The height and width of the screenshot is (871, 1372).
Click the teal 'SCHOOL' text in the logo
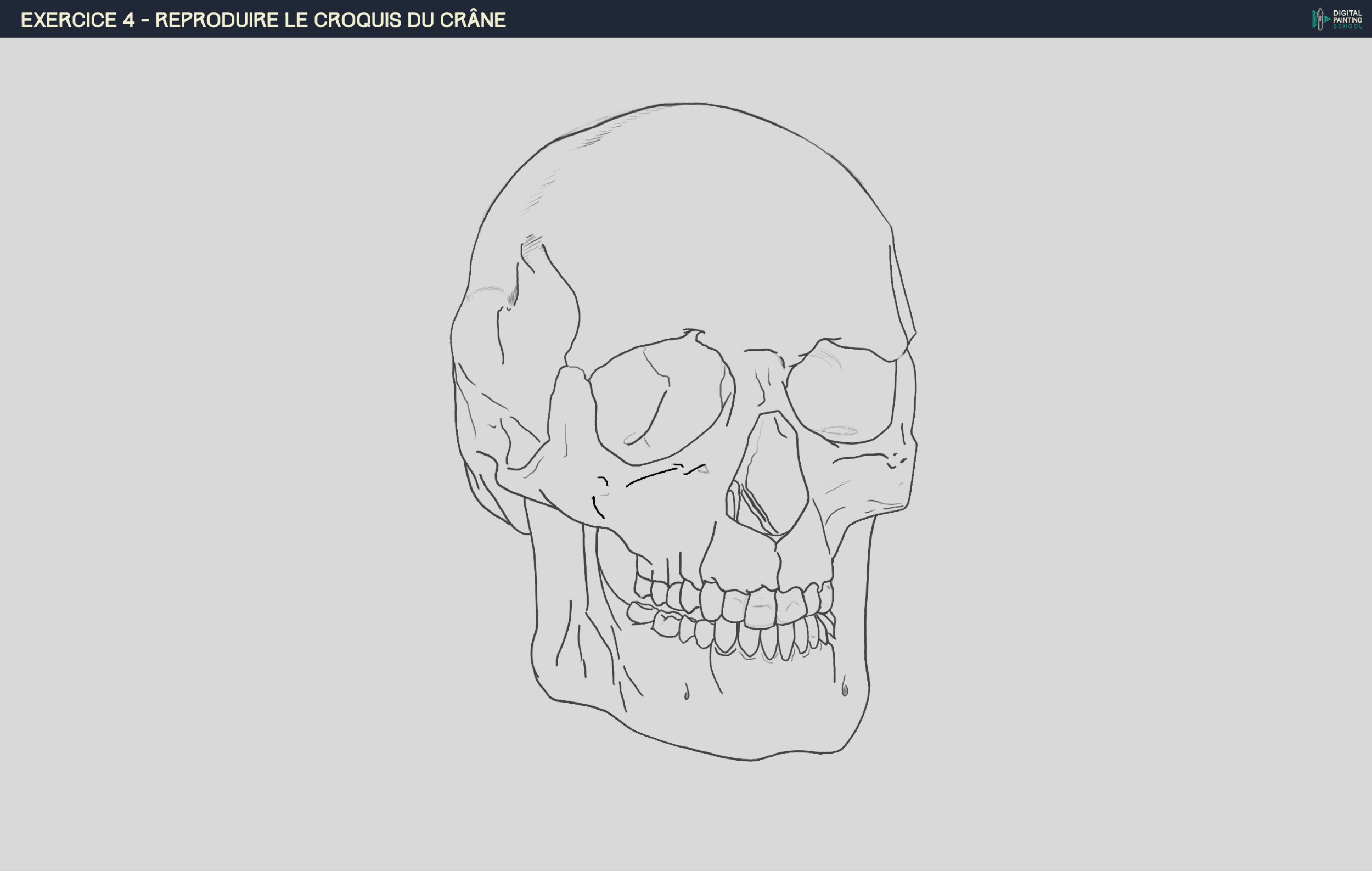click(1347, 27)
